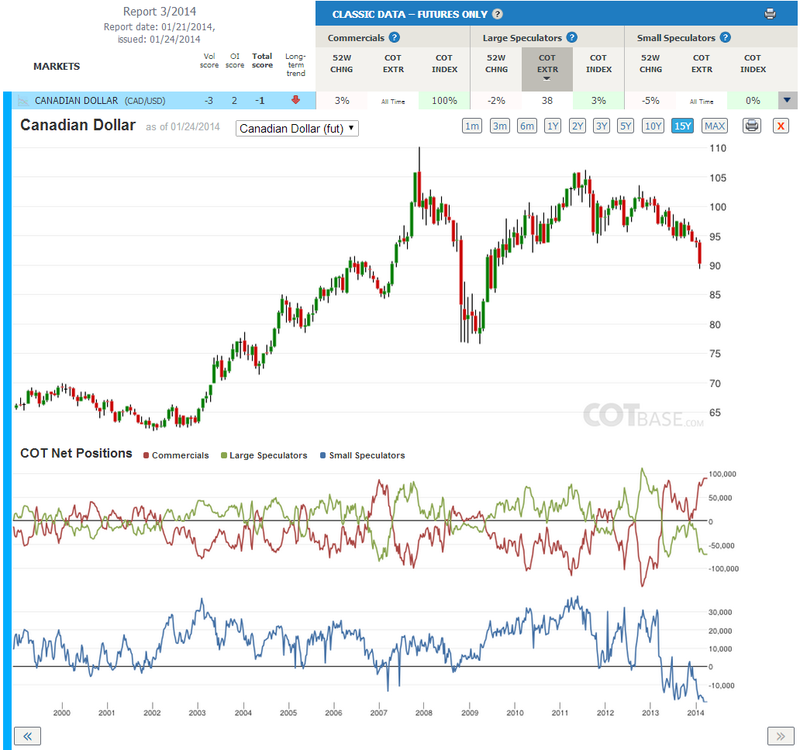This screenshot has height=750, width=800.
Task: Select the 1Y time range
Action: 553,126
